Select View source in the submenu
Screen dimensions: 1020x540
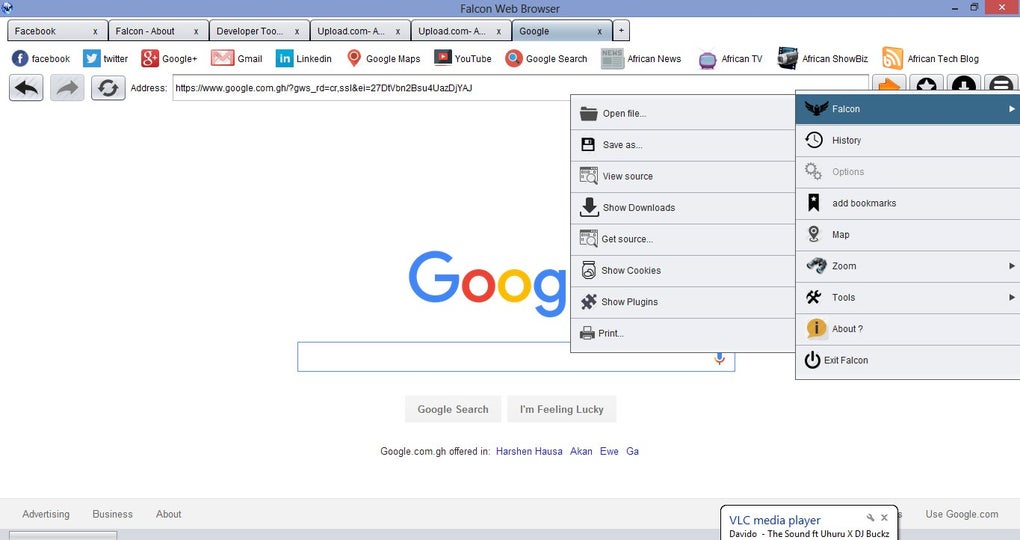[683, 176]
